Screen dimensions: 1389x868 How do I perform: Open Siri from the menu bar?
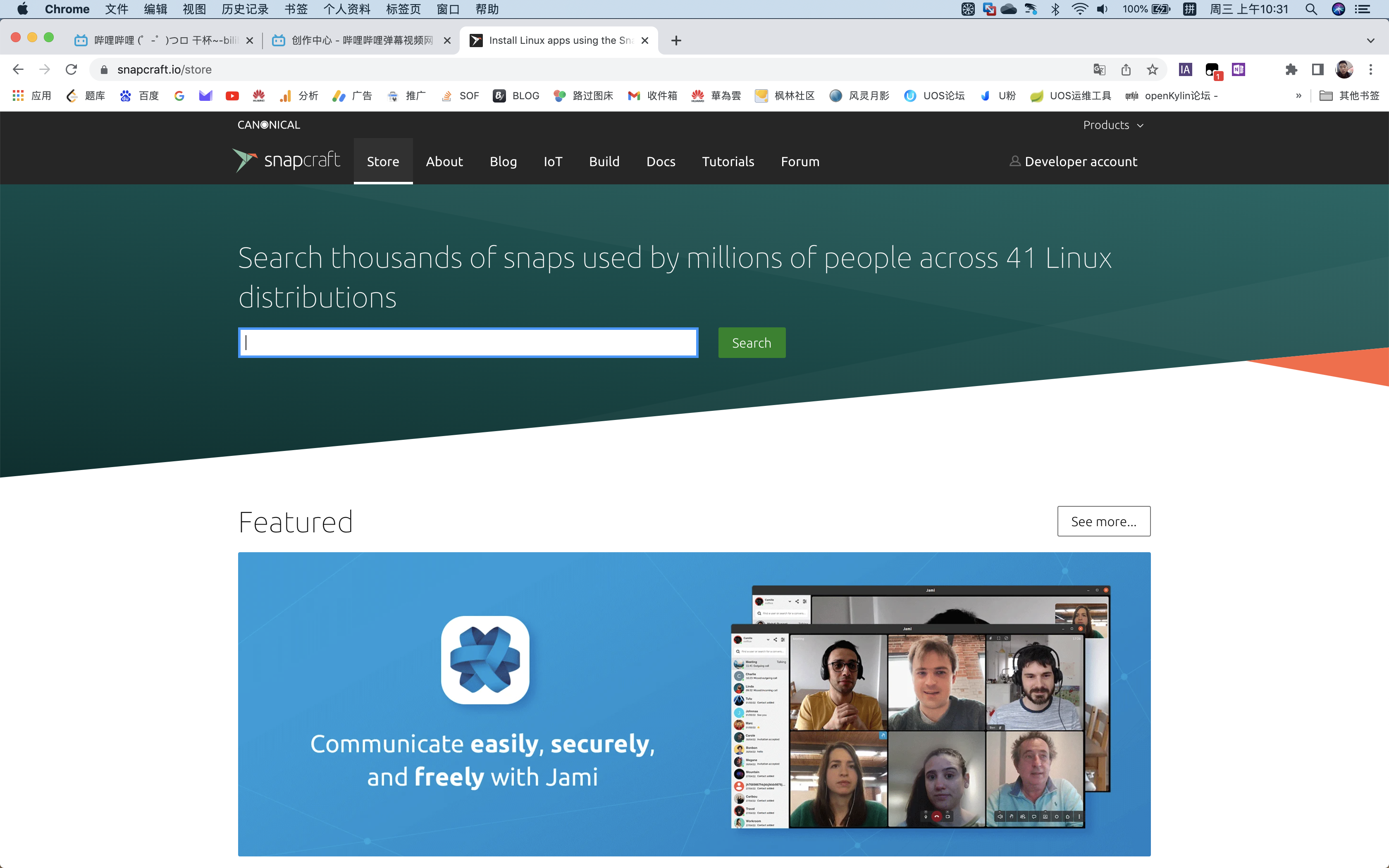[x=1339, y=9]
